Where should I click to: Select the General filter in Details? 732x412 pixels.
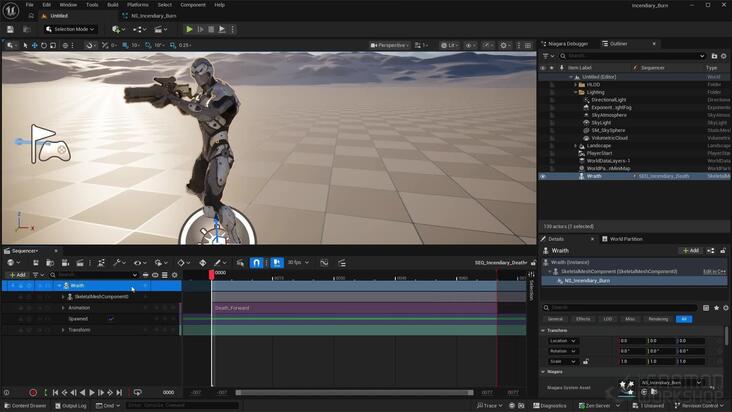(x=555, y=319)
